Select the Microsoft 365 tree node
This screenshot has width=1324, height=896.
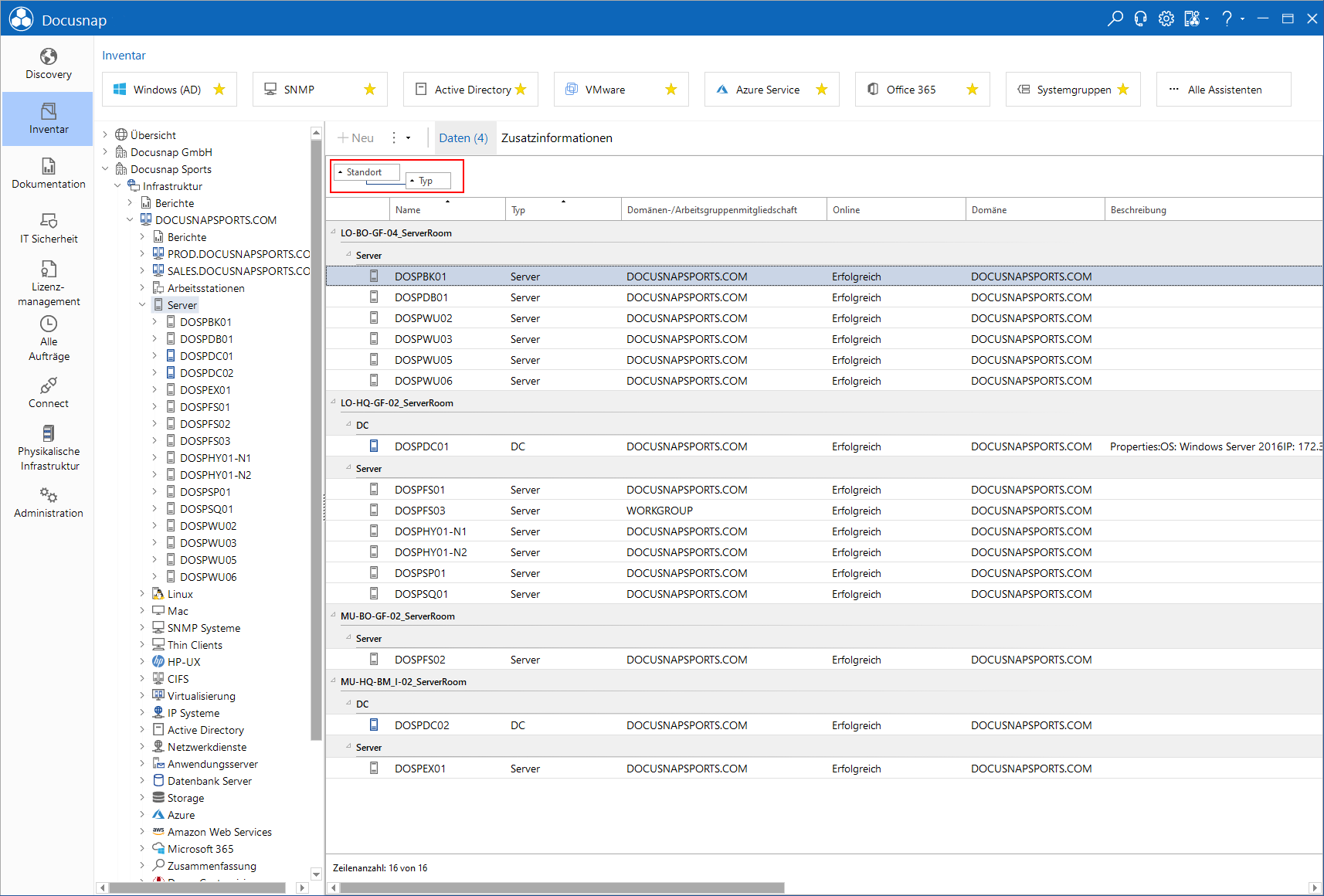tap(200, 849)
